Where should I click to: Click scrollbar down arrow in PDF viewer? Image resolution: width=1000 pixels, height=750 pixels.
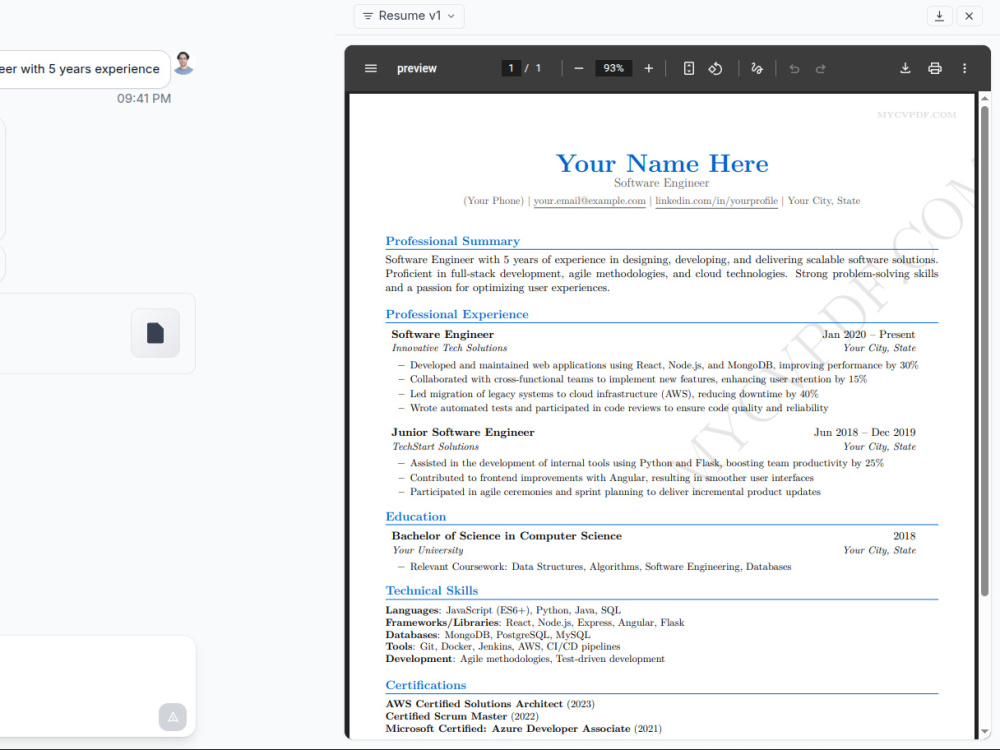tap(985, 732)
